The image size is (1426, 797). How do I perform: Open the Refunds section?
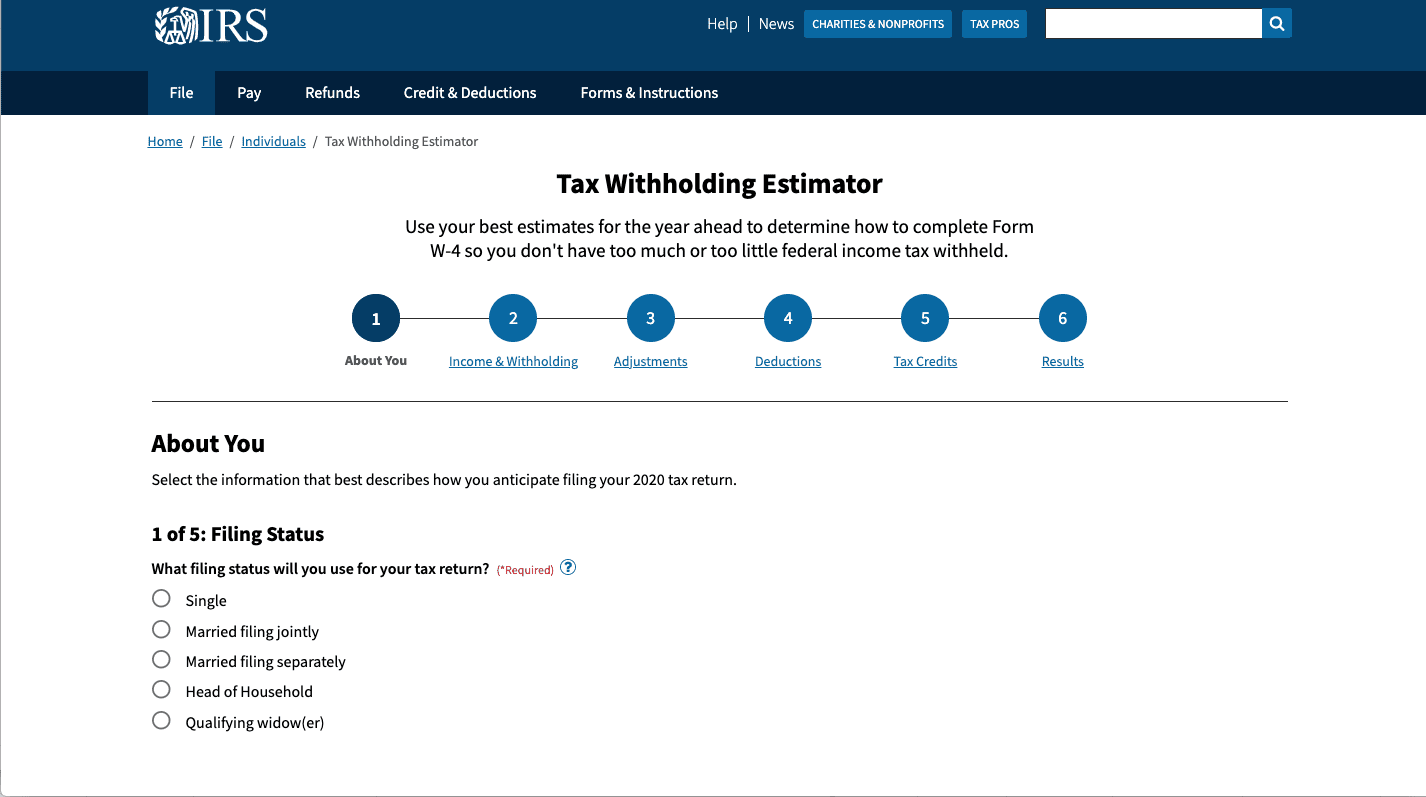pyautogui.click(x=332, y=92)
